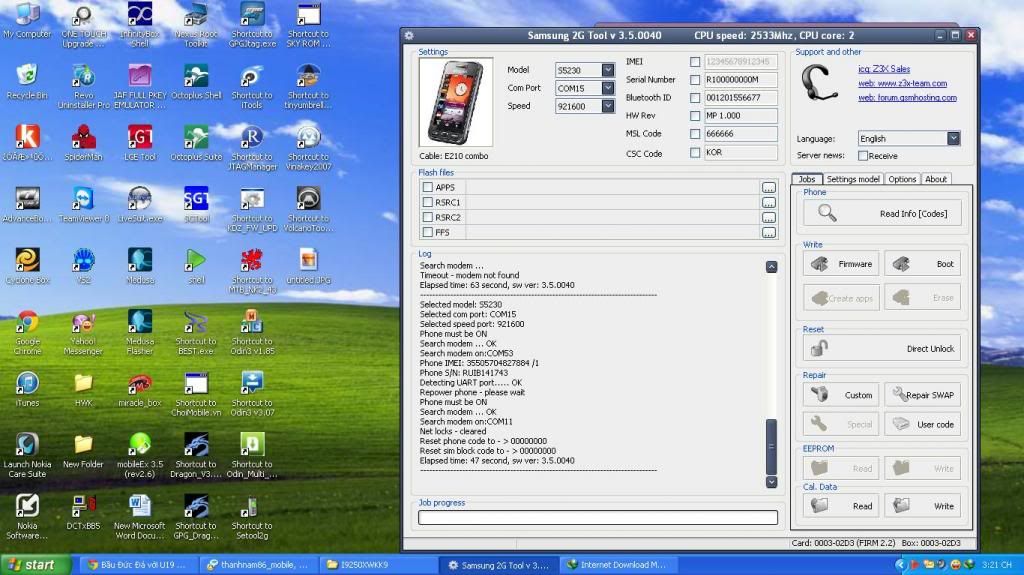Click the settings gear in Samsung tool title bar
Viewport: 1024px width, 575px height.
[x=409, y=35]
